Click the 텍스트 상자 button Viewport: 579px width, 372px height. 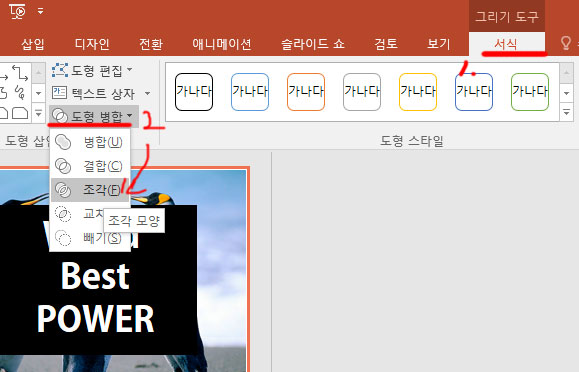point(94,93)
